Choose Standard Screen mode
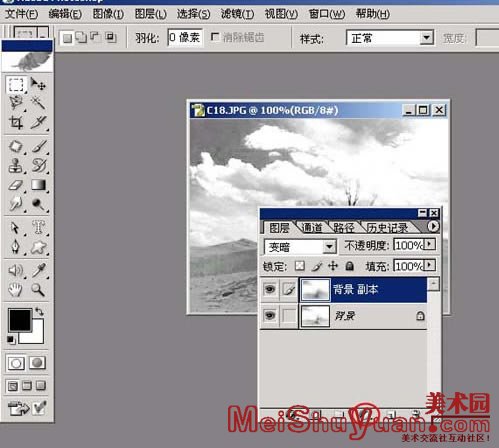Image resolution: width=499 pixels, height=448 pixels. [13, 386]
